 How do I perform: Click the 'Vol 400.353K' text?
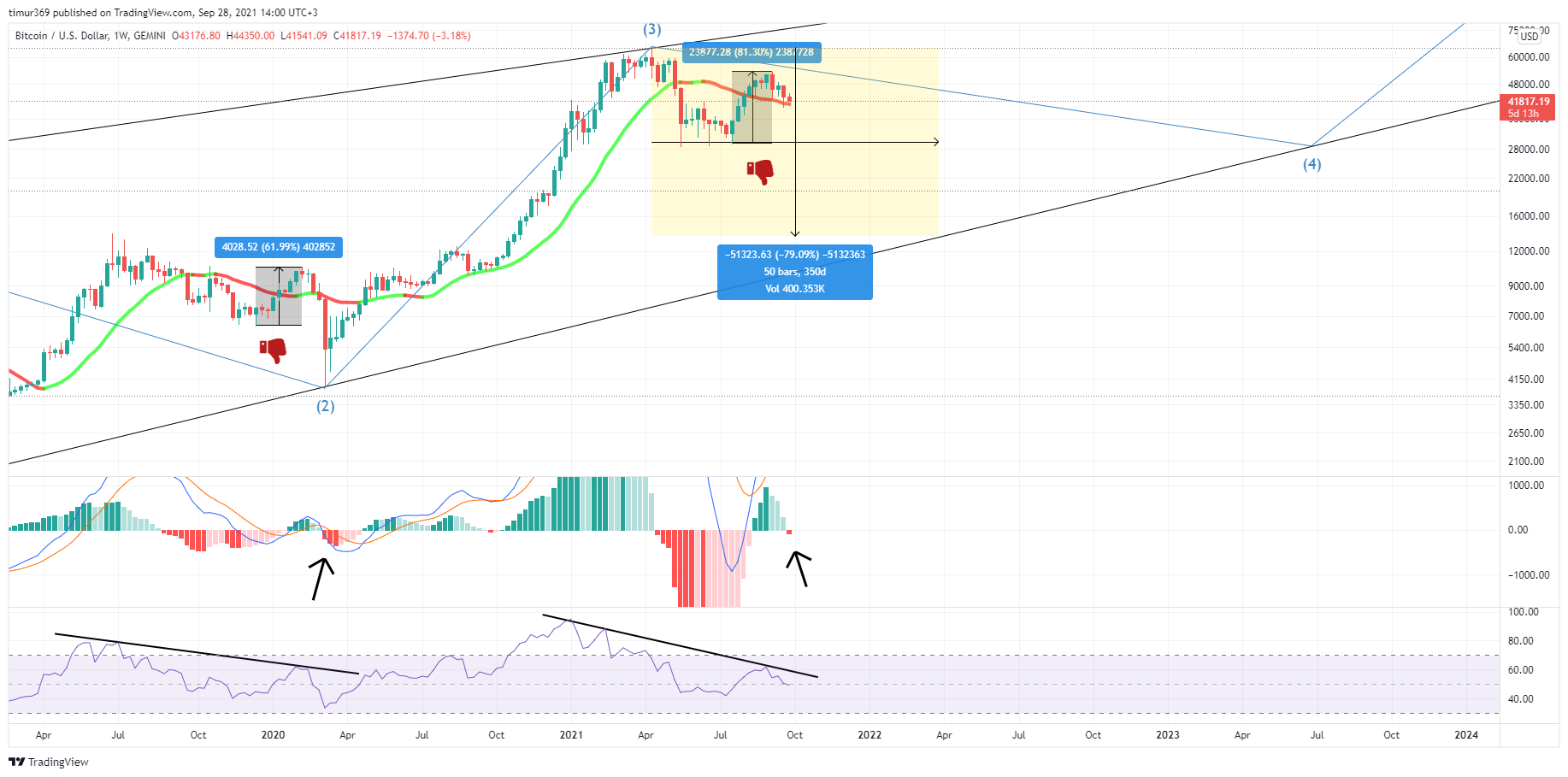click(795, 289)
